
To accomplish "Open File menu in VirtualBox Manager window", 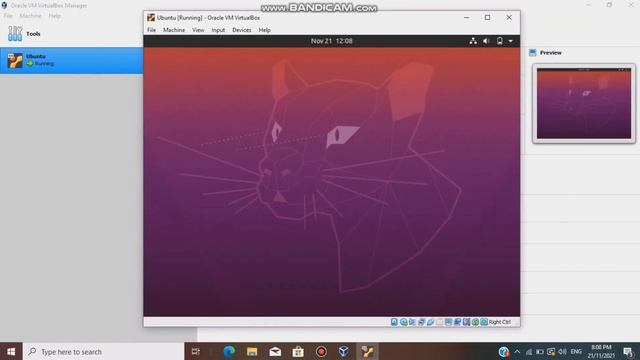I will [x=8, y=16].
